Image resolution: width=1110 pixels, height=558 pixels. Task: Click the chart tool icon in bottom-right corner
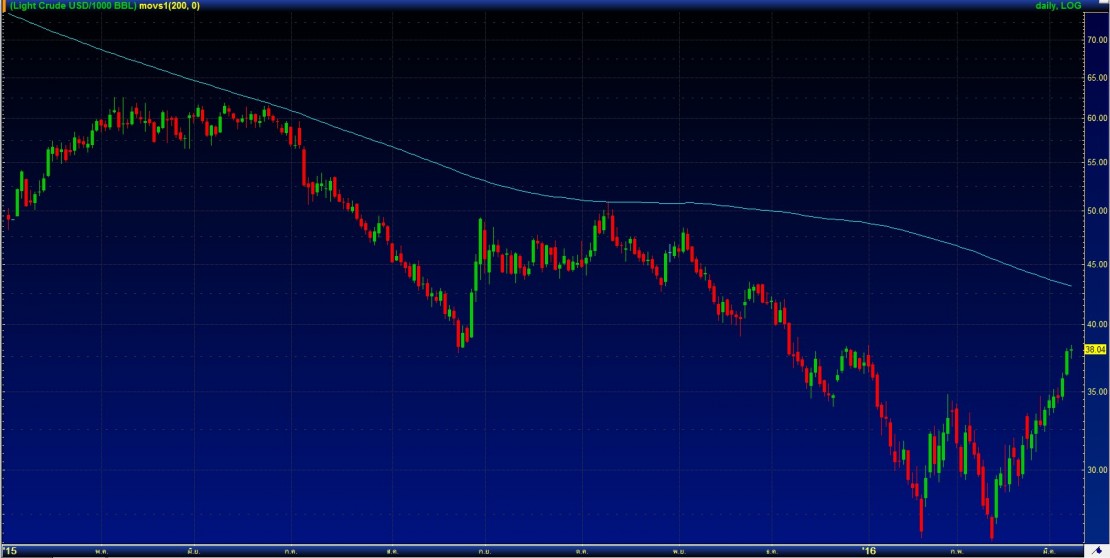click(x=1097, y=549)
